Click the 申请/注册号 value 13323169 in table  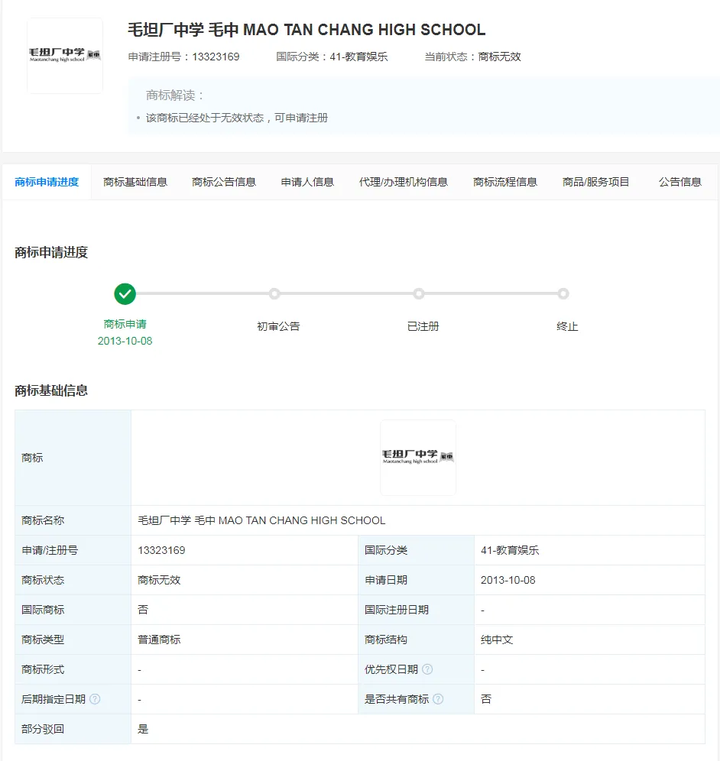pyautogui.click(x=162, y=550)
